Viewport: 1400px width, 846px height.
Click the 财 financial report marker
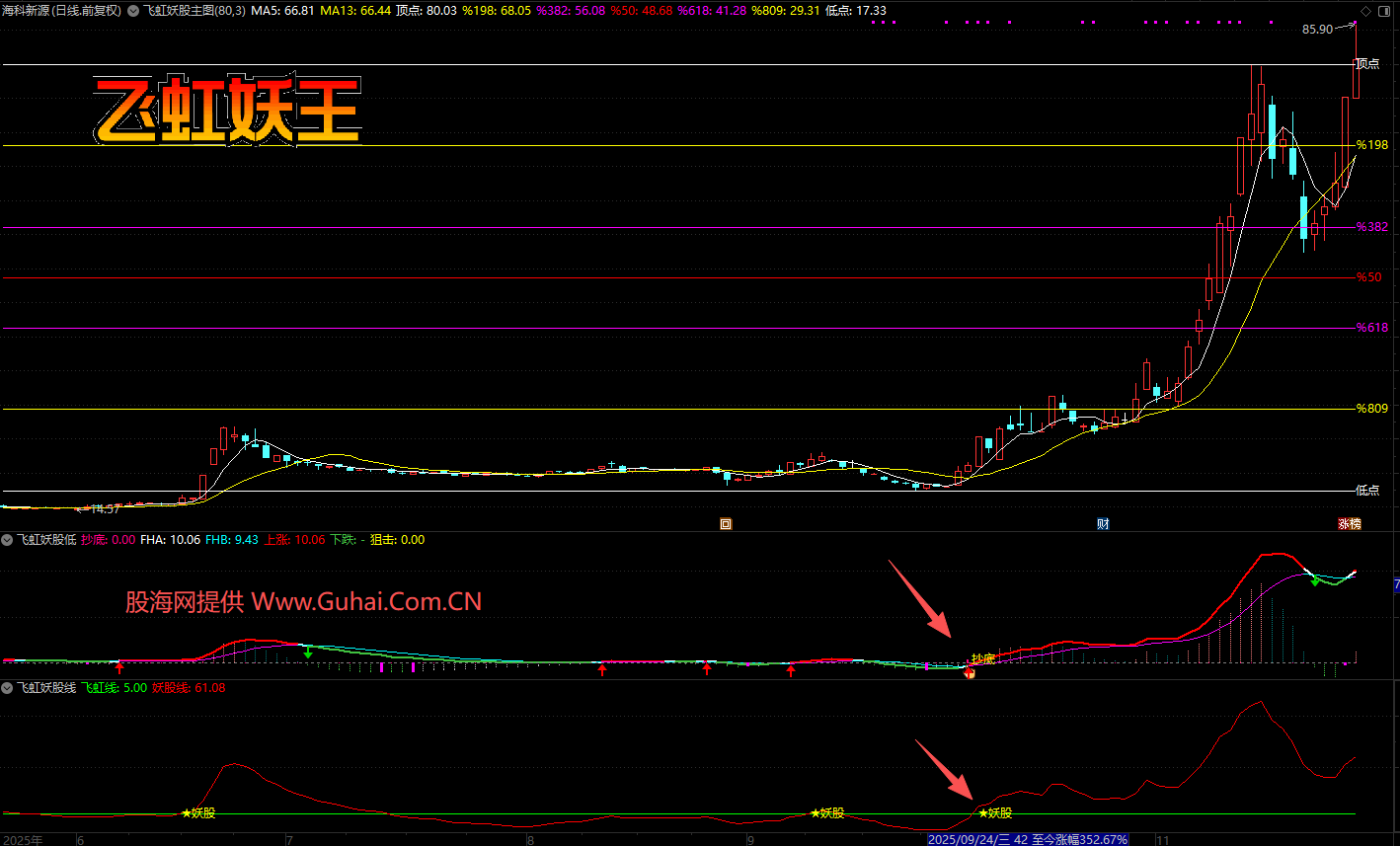point(1103,524)
